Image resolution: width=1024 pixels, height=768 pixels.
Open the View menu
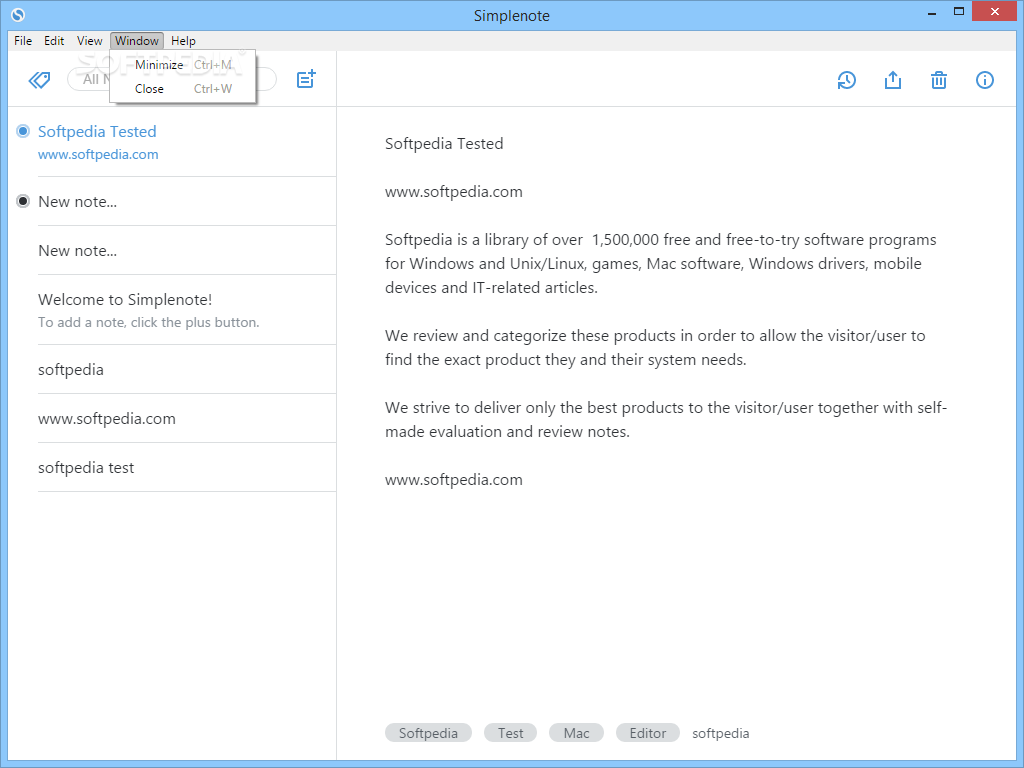(x=89, y=40)
